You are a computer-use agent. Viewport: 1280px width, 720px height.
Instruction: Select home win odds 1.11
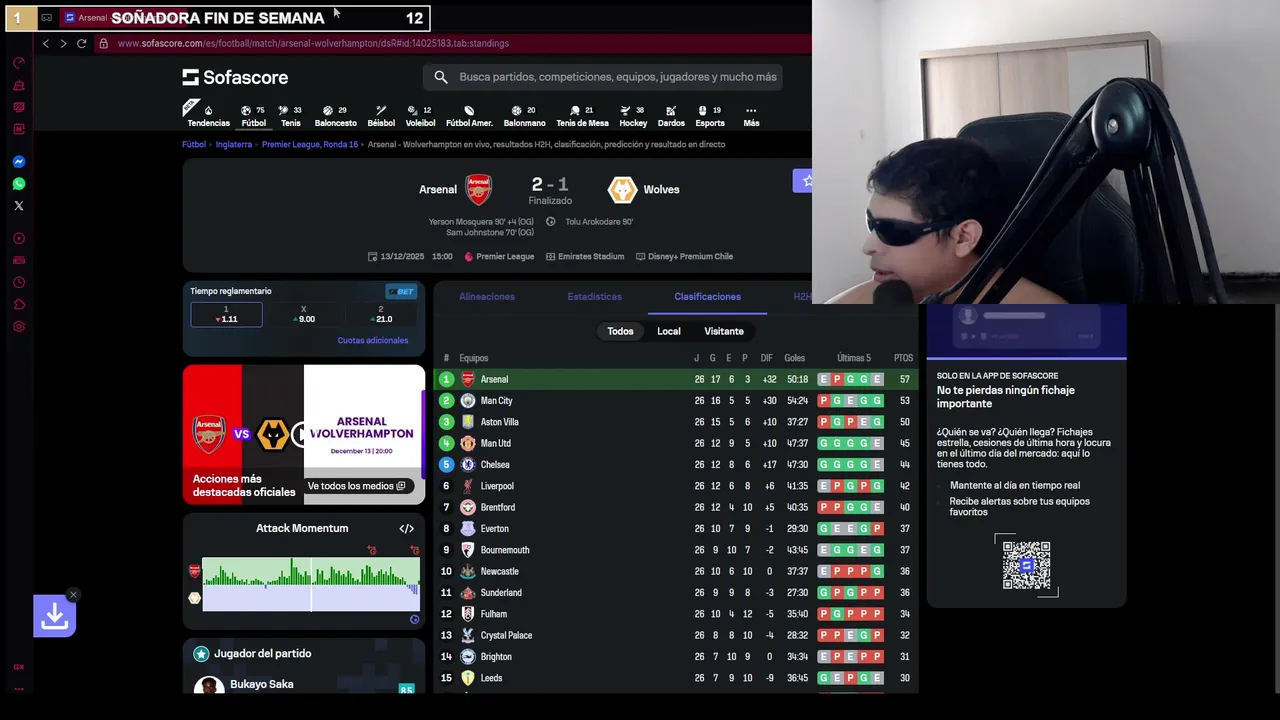tap(227, 315)
